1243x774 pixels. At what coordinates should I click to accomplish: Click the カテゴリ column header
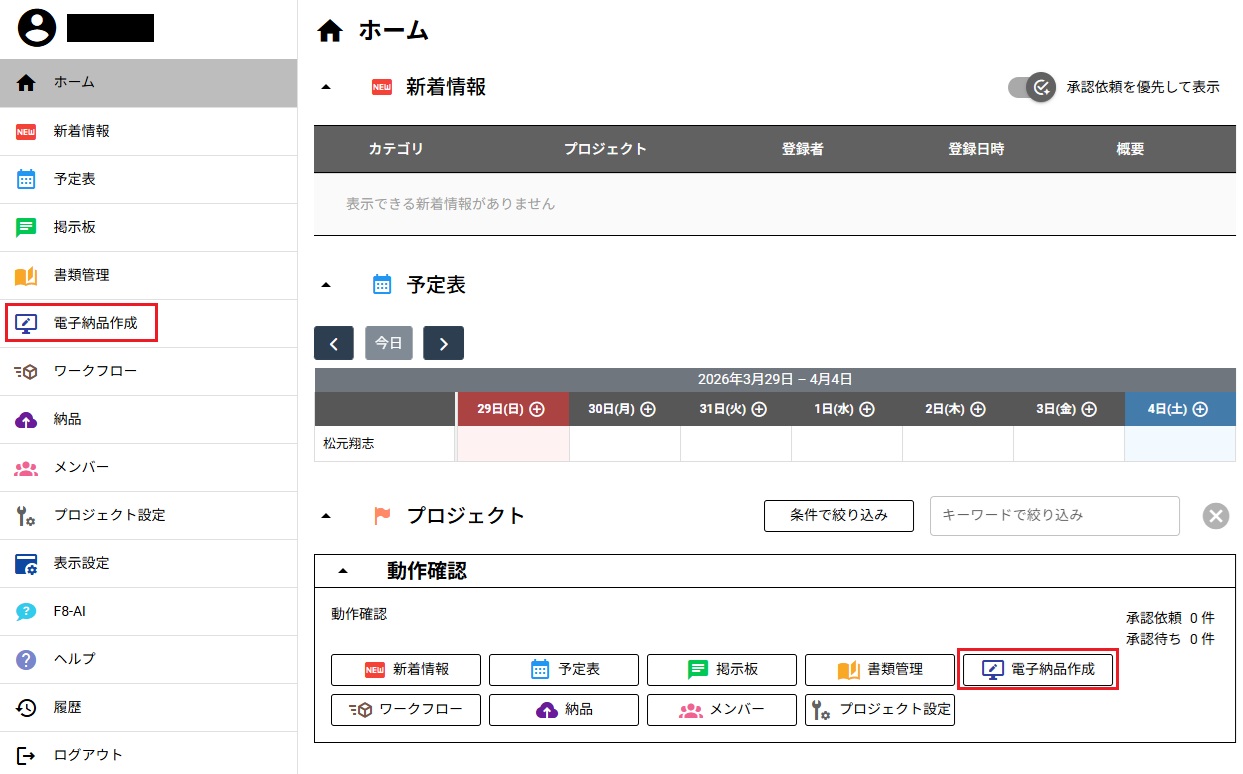point(396,149)
